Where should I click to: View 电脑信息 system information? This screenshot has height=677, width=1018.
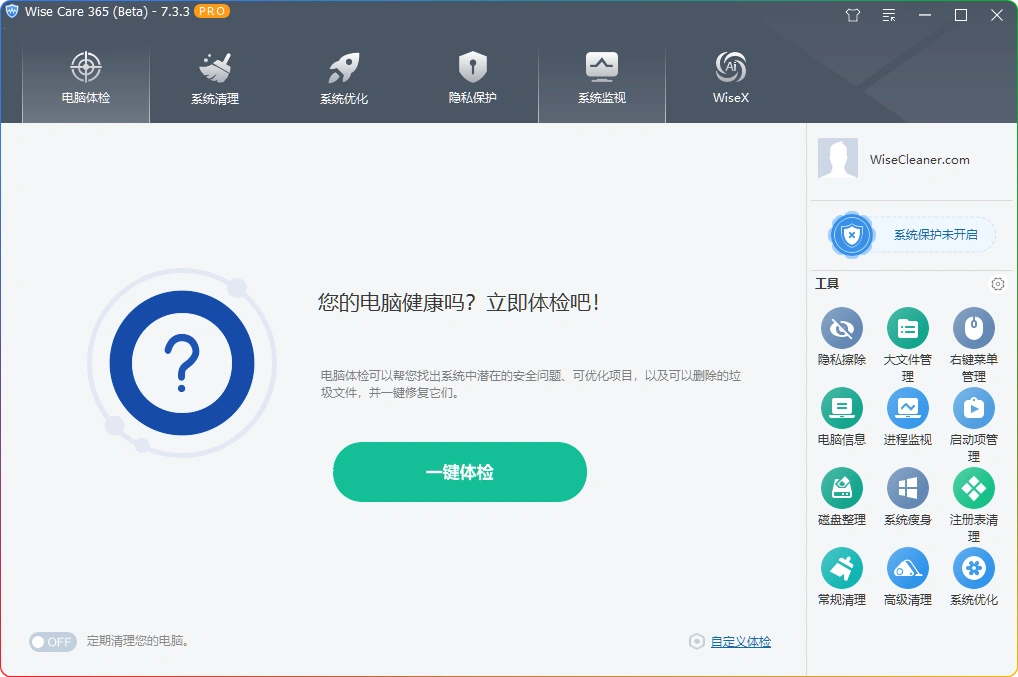coord(841,410)
